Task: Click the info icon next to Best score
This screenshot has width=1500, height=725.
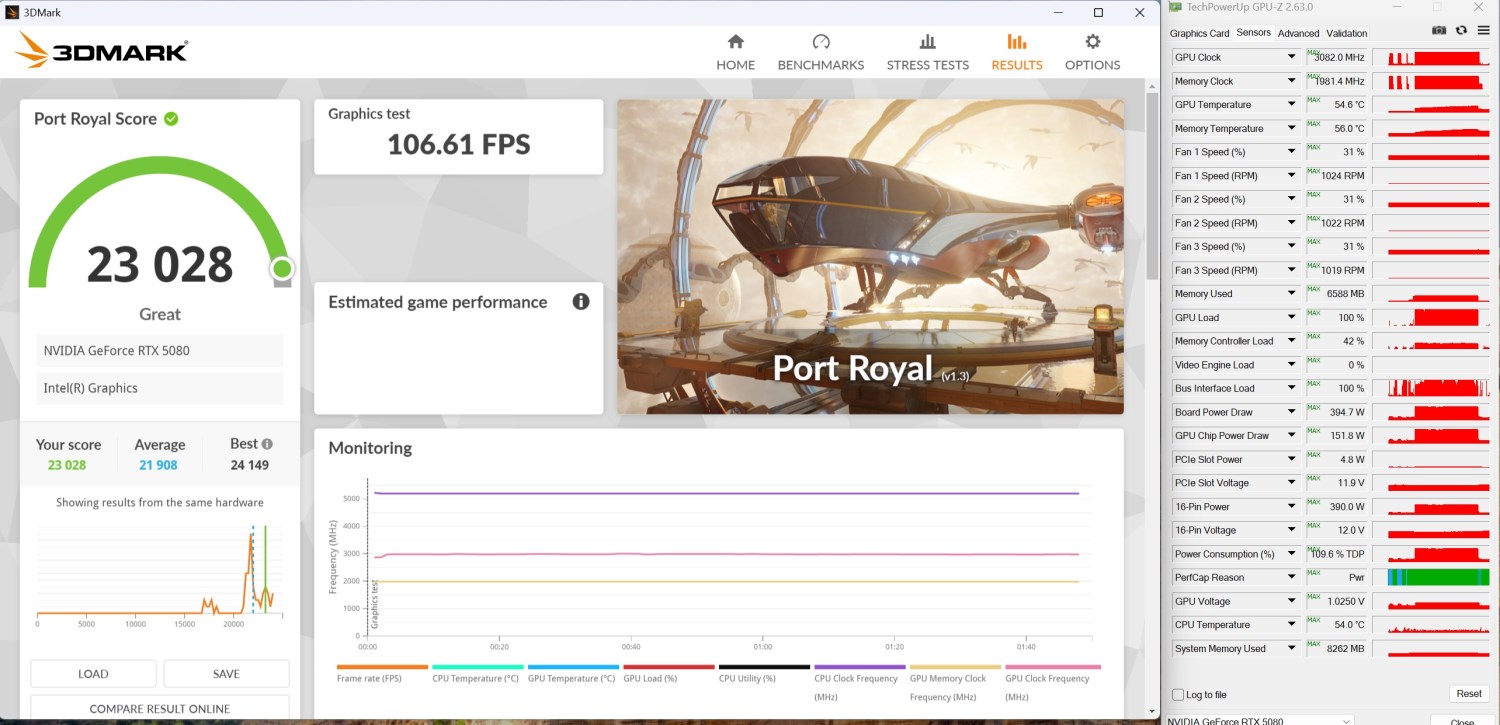Action: 267,444
